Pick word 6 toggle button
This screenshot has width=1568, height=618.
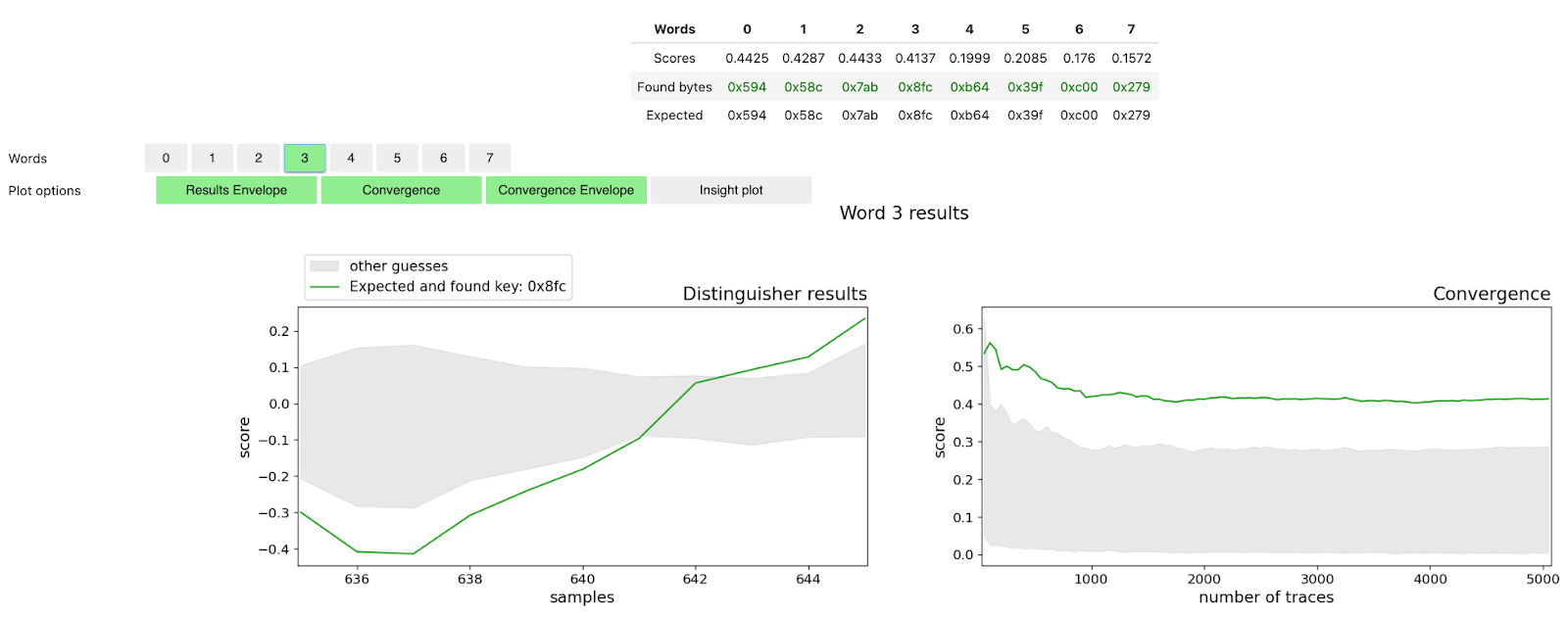point(443,158)
